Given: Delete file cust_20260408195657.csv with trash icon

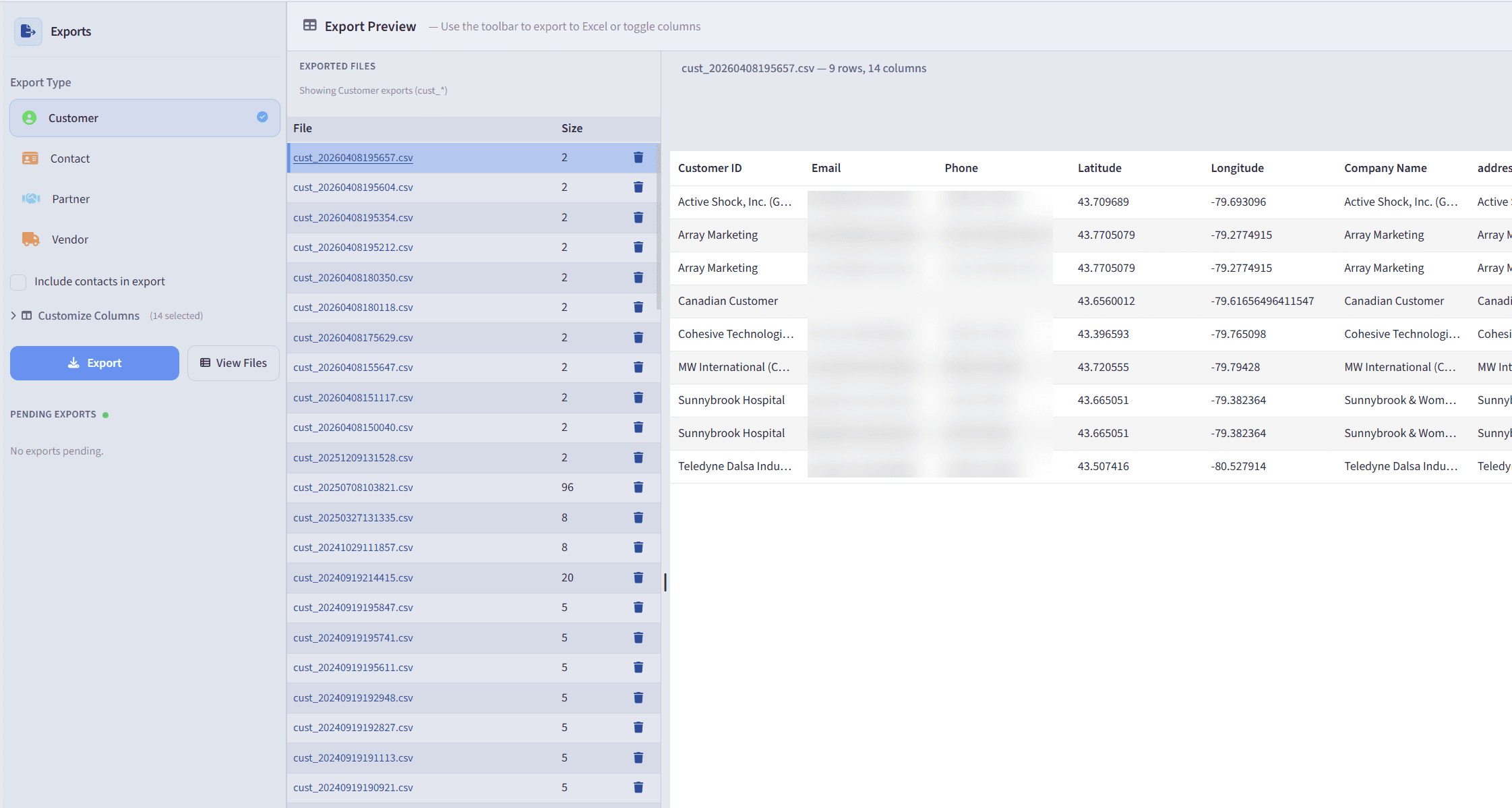Looking at the screenshot, I should coord(638,157).
